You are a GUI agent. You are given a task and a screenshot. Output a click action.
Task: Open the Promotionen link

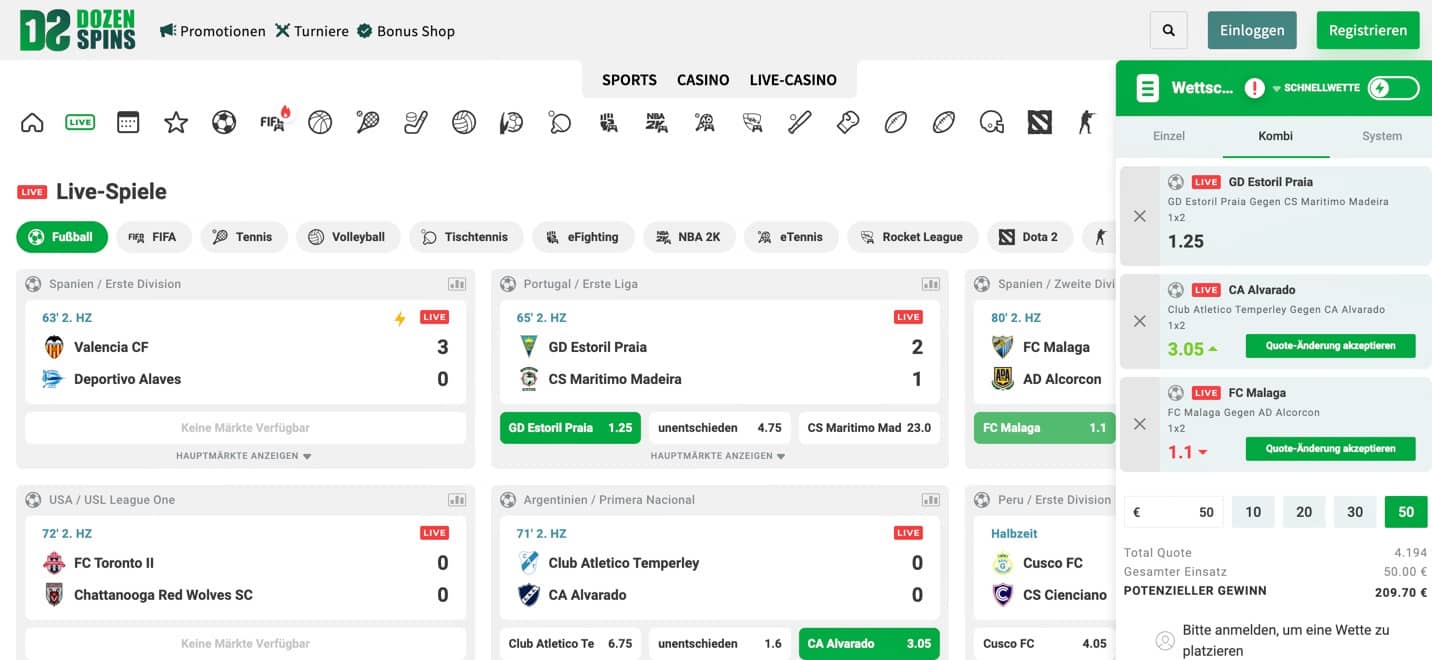(213, 31)
